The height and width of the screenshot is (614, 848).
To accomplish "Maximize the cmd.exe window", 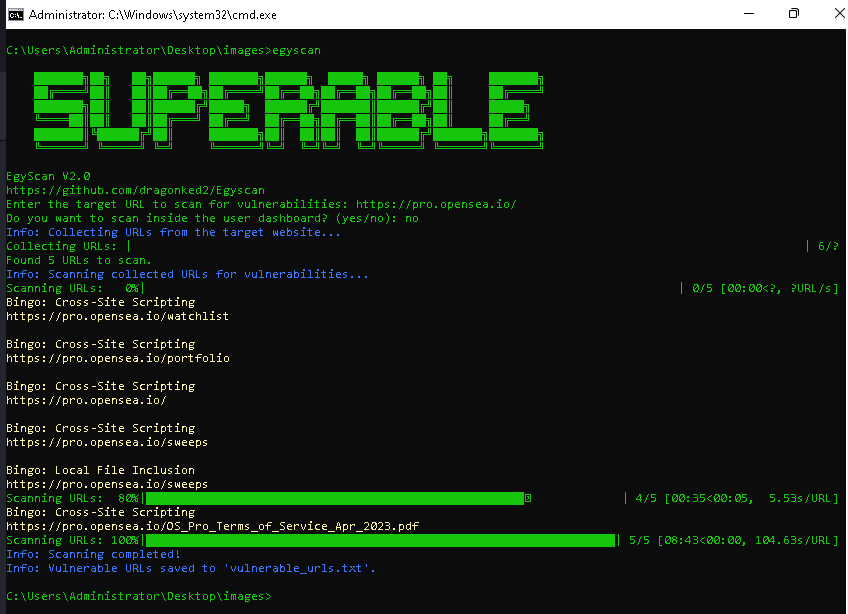I will click(x=794, y=14).
